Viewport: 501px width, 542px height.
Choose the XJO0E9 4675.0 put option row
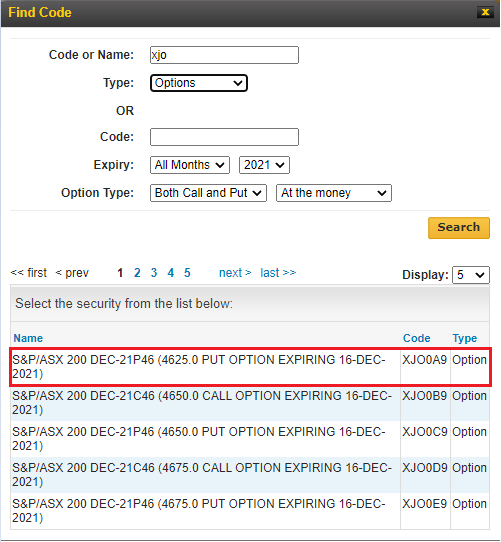(250, 511)
